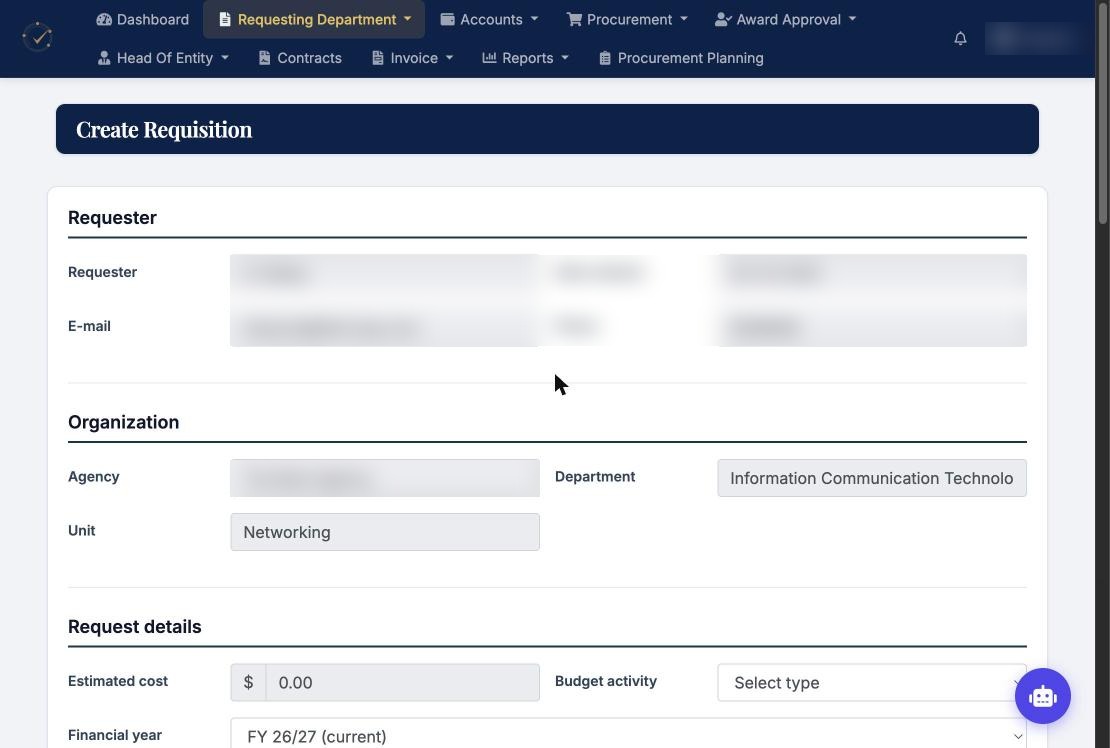Click the Invoice document icon
1110x748 pixels.
tap(377, 58)
